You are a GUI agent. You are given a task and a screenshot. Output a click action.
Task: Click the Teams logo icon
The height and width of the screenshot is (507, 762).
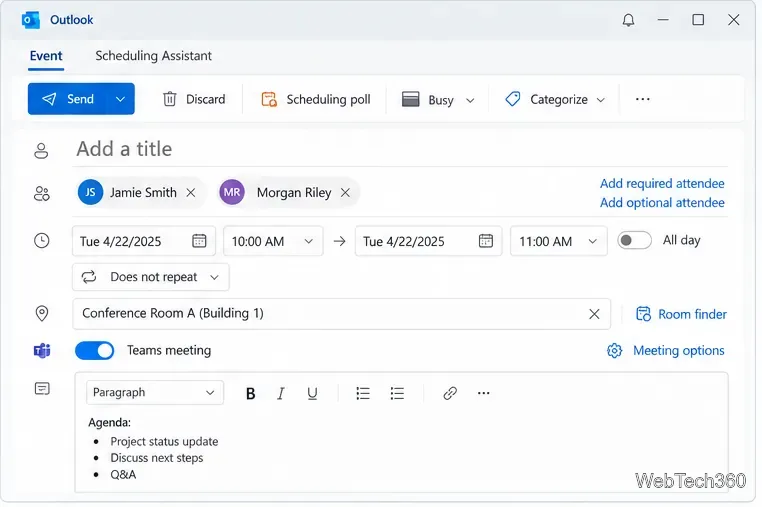42,350
